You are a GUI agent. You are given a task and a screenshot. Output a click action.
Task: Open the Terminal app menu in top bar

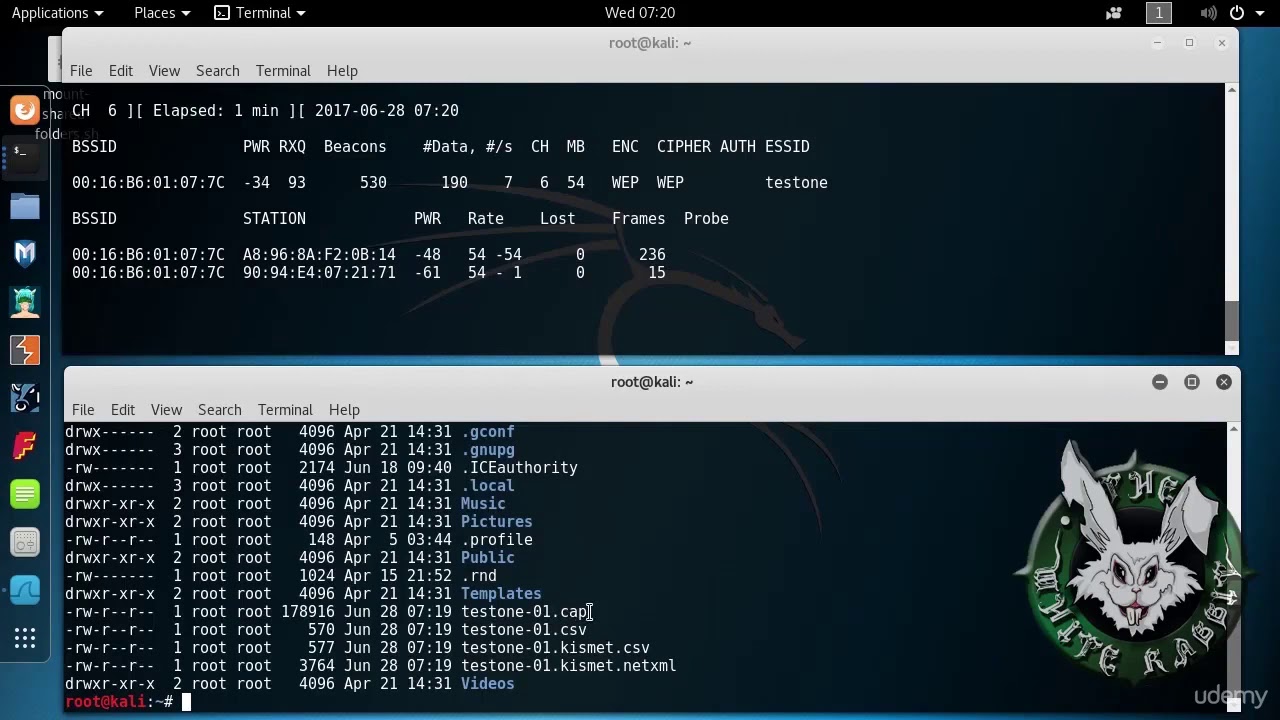261,13
